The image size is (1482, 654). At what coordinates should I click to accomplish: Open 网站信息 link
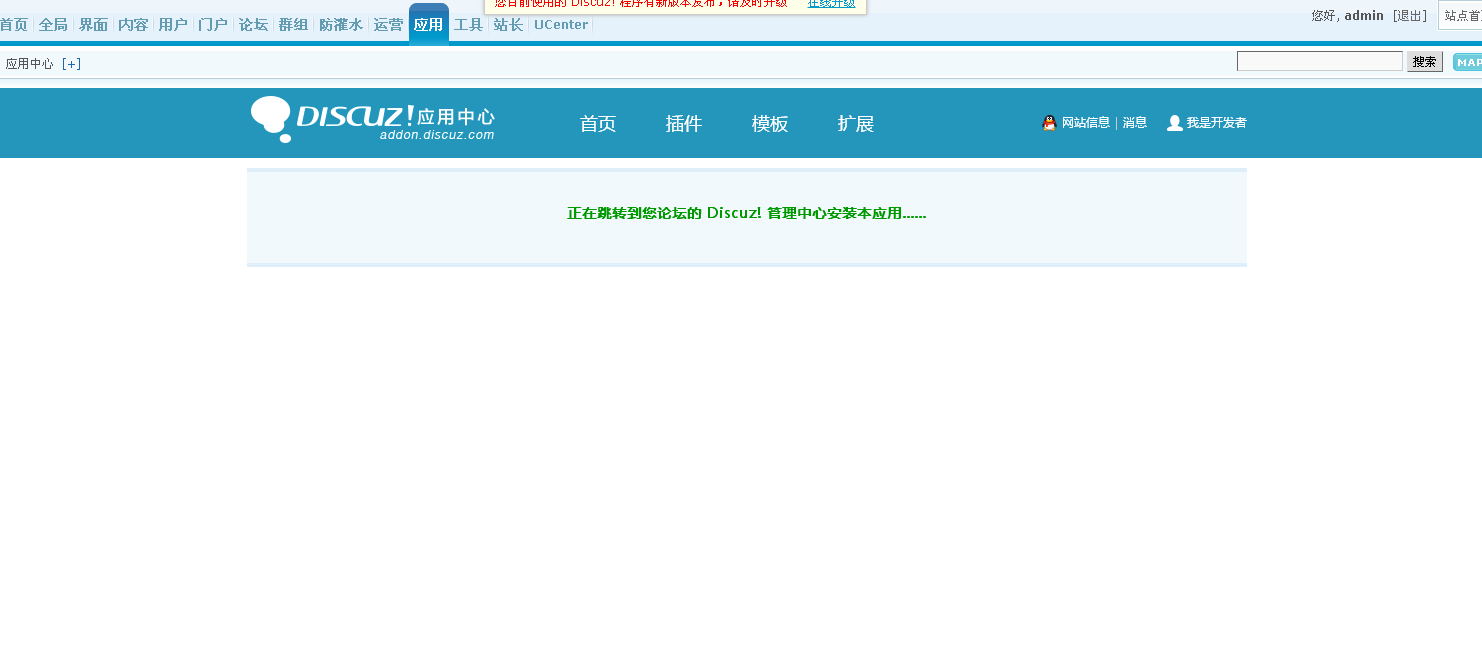1086,123
